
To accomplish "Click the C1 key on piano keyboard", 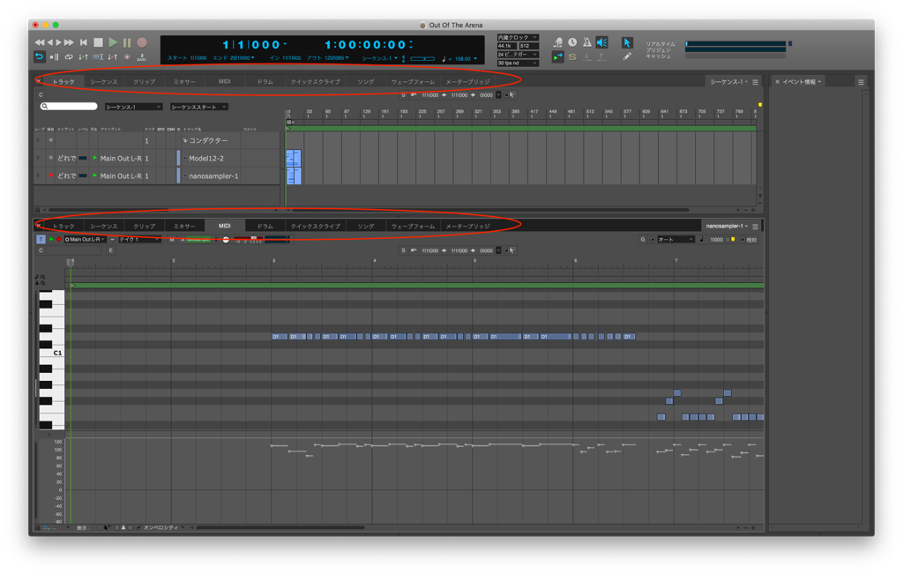I will click(x=52, y=353).
